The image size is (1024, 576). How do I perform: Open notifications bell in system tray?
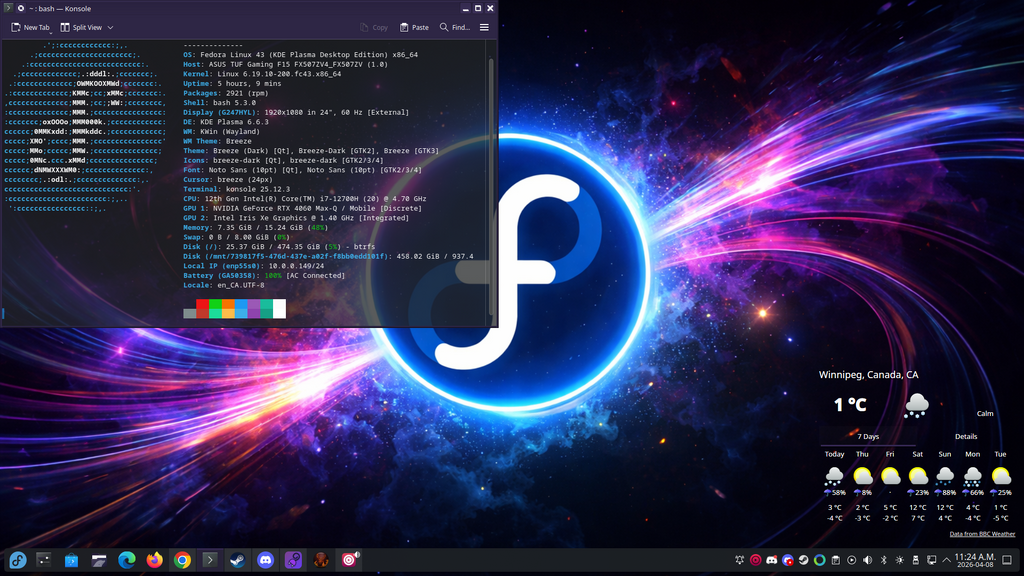(739, 560)
